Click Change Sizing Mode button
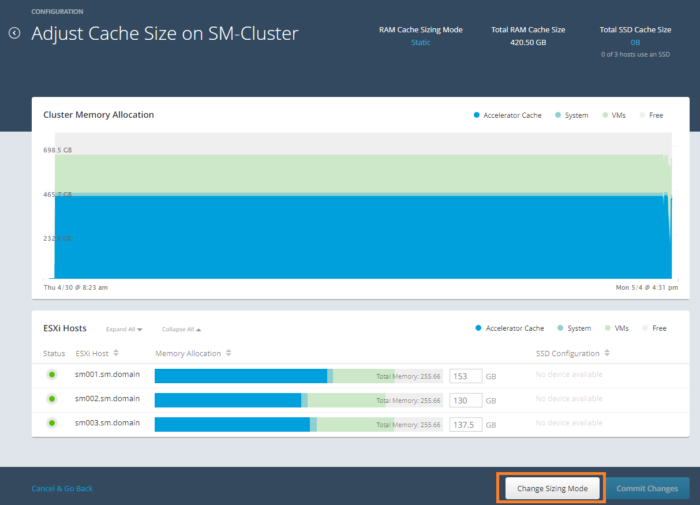The image size is (700, 505). [552, 488]
